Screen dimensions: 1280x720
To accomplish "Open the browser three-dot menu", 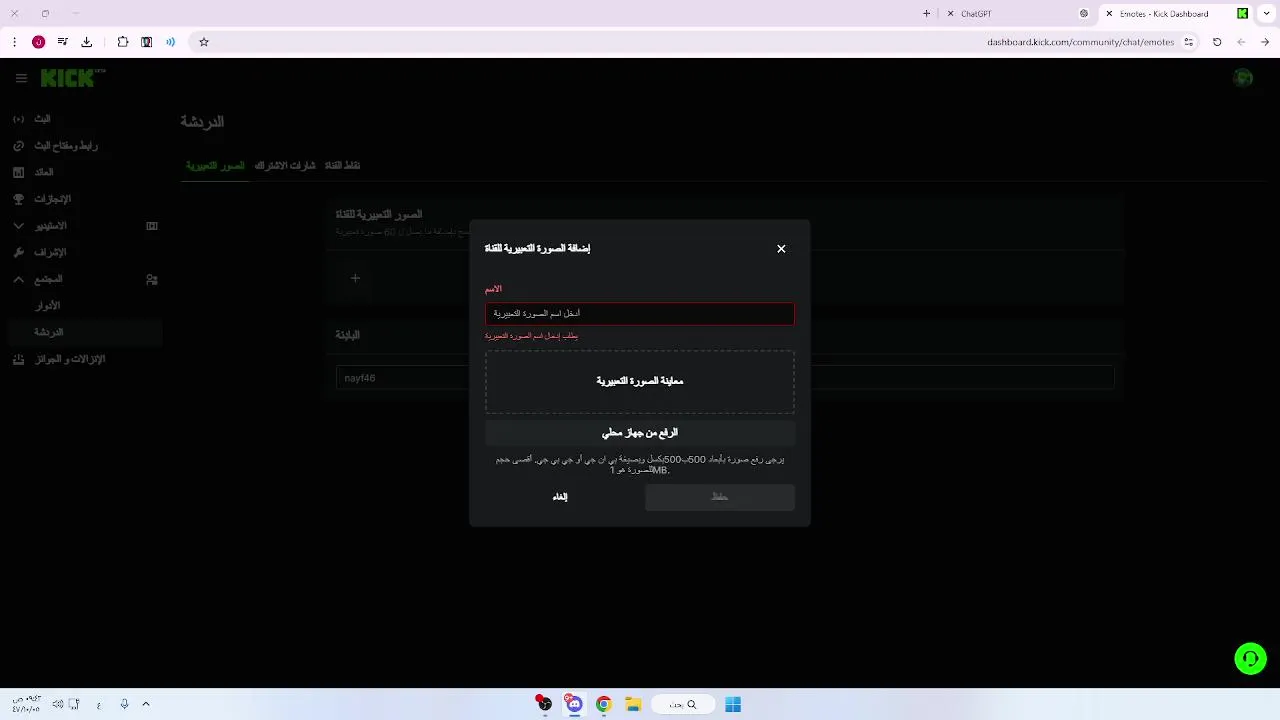I will [14, 42].
